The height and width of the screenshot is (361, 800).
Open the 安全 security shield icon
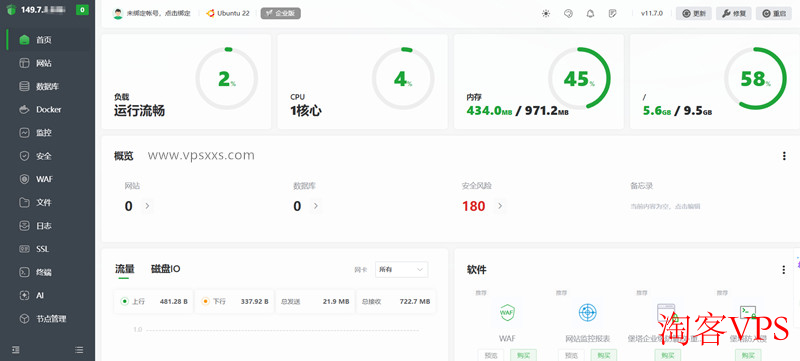(24, 156)
